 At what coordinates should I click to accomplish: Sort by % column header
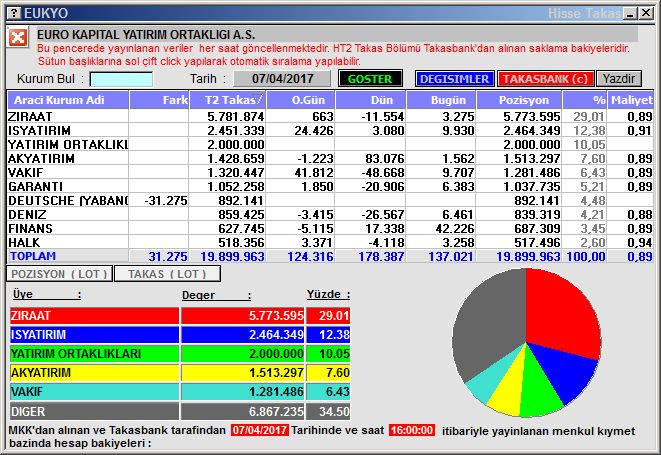coord(585,100)
